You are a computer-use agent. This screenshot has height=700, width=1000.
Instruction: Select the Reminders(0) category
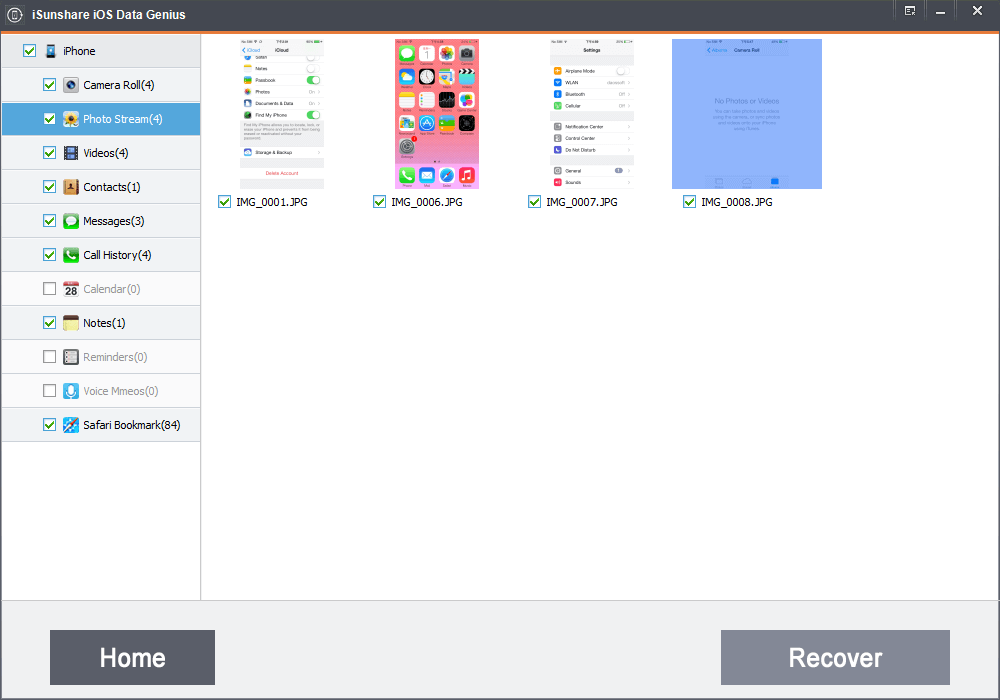(115, 357)
